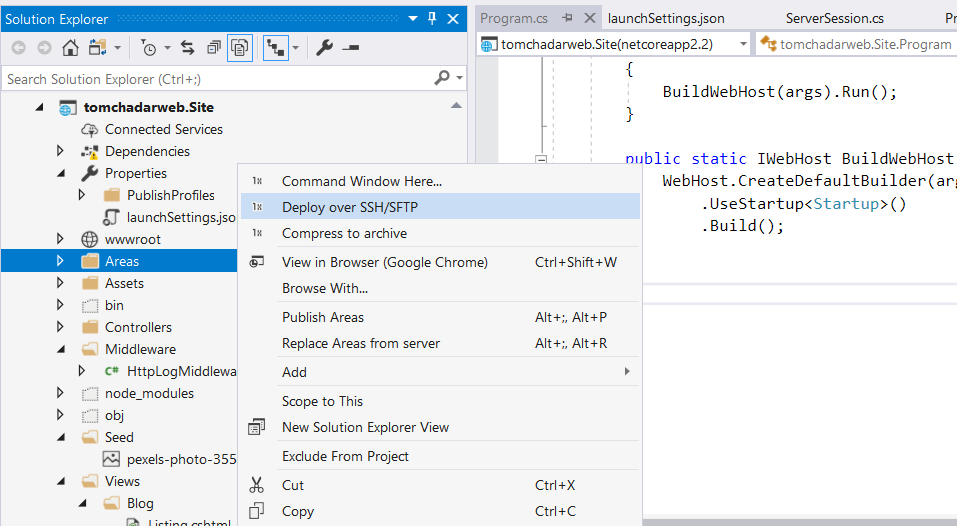Toggle the Show All Files button
This screenshot has height=526, width=957.
tap(240, 48)
